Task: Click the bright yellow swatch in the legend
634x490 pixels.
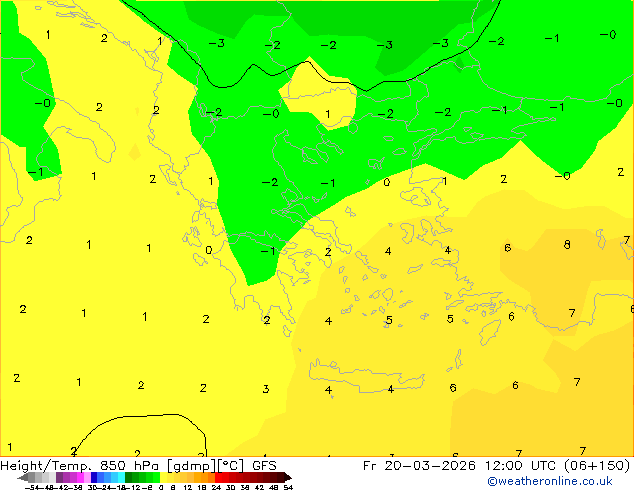Action: click(x=163, y=477)
